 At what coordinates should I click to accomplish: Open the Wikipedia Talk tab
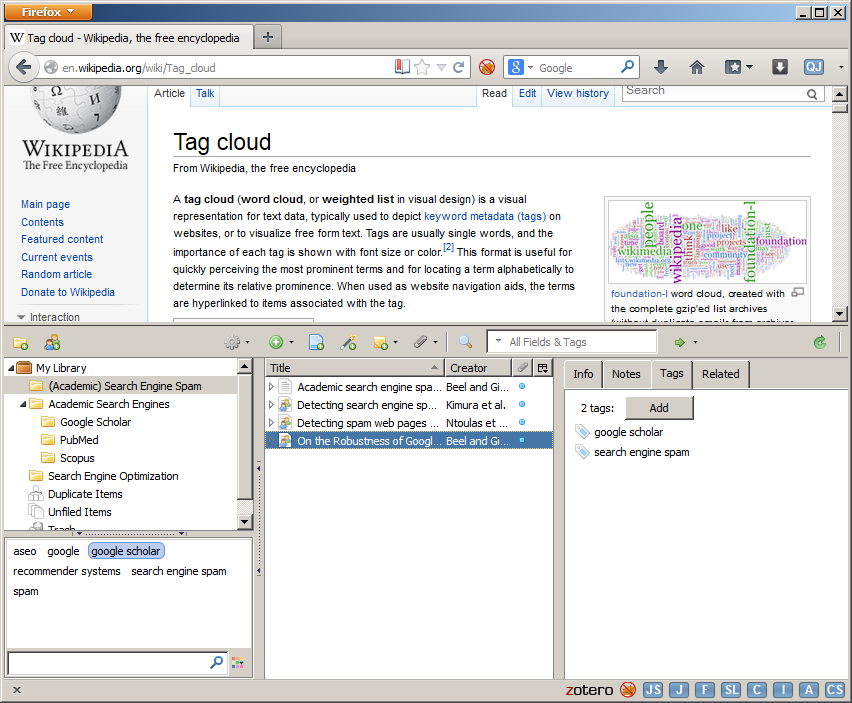(x=205, y=93)
